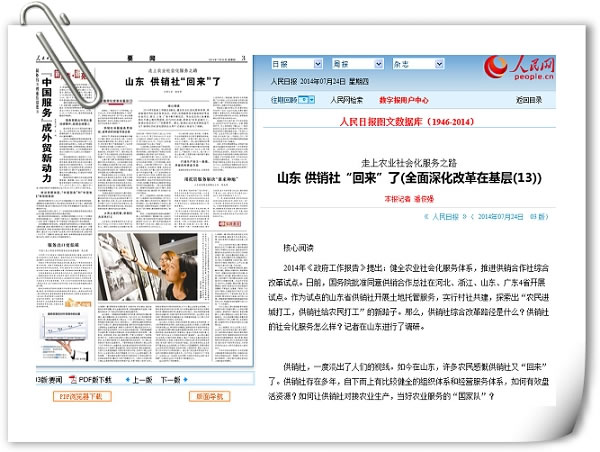This screenshot has height=452, width=600.
Task: Click the previous page arrow before 上一版
Action: (x=128, y=380)
